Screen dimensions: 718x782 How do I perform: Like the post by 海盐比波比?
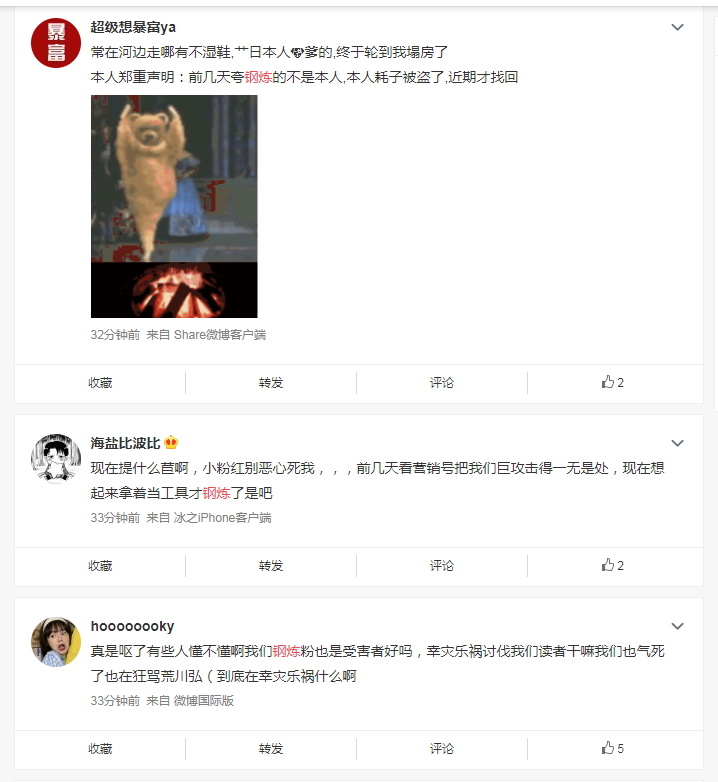(x=612, y=566)
